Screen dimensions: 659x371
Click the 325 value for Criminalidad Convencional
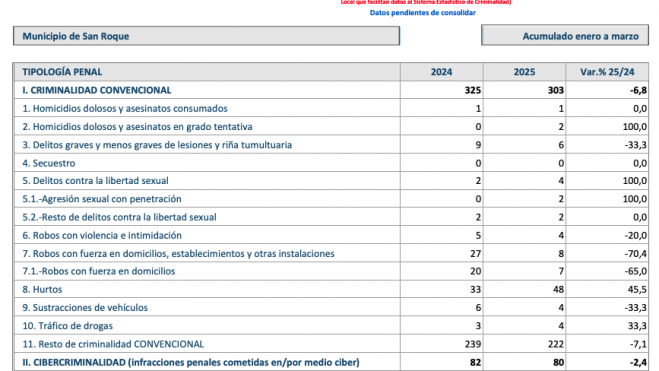[473, 90]
